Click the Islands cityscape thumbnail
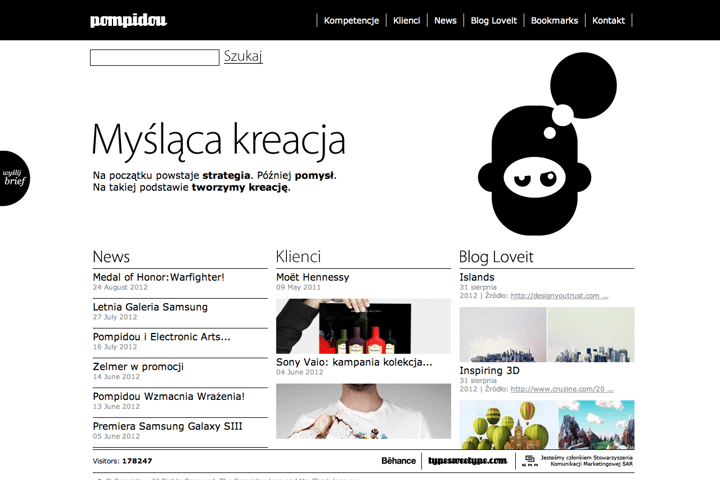The width and height of the screenshot is (720, 480). pos(547,334)
